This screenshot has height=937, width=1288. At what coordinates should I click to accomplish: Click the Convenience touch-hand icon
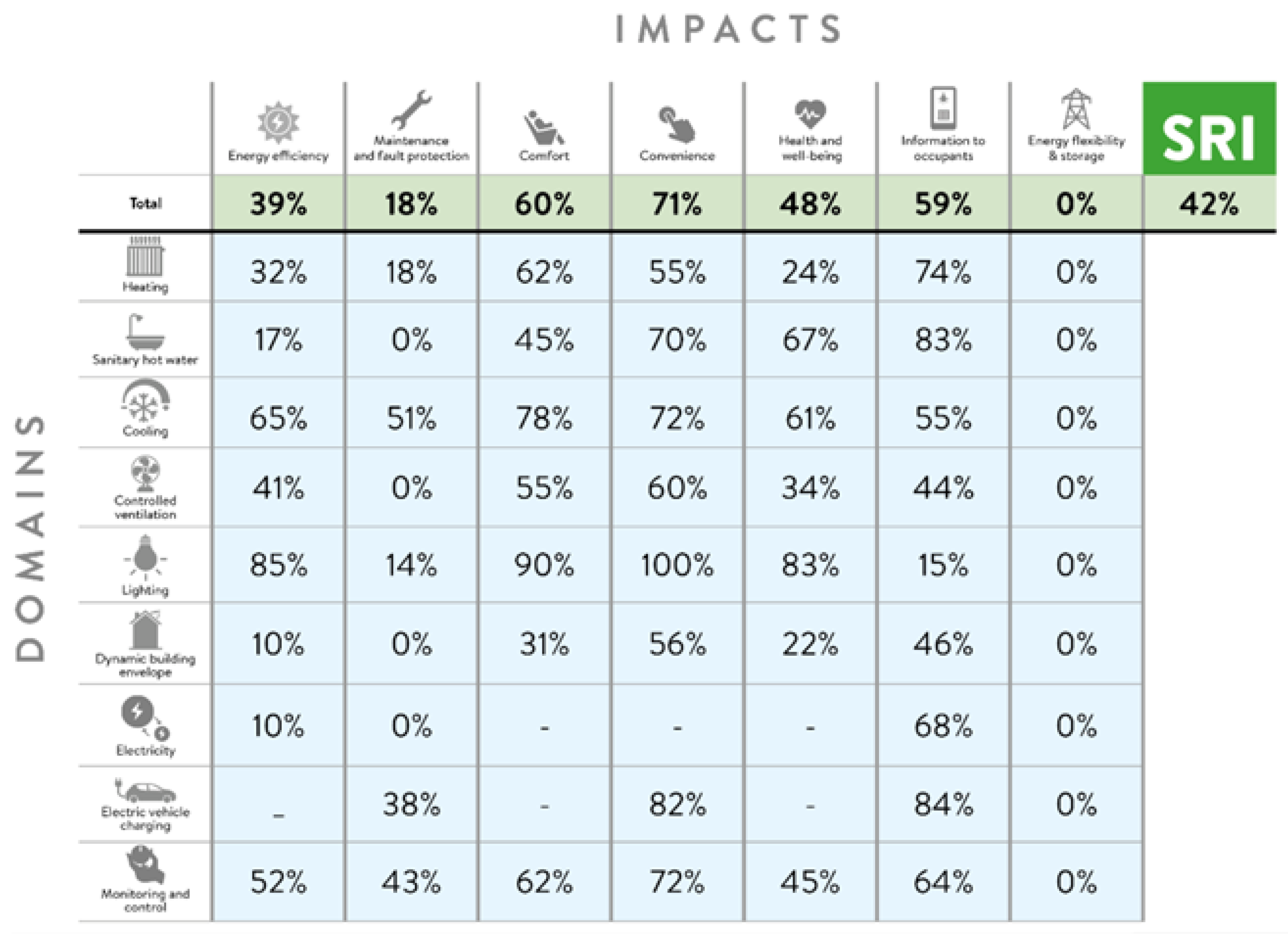(x=676, y=124)
